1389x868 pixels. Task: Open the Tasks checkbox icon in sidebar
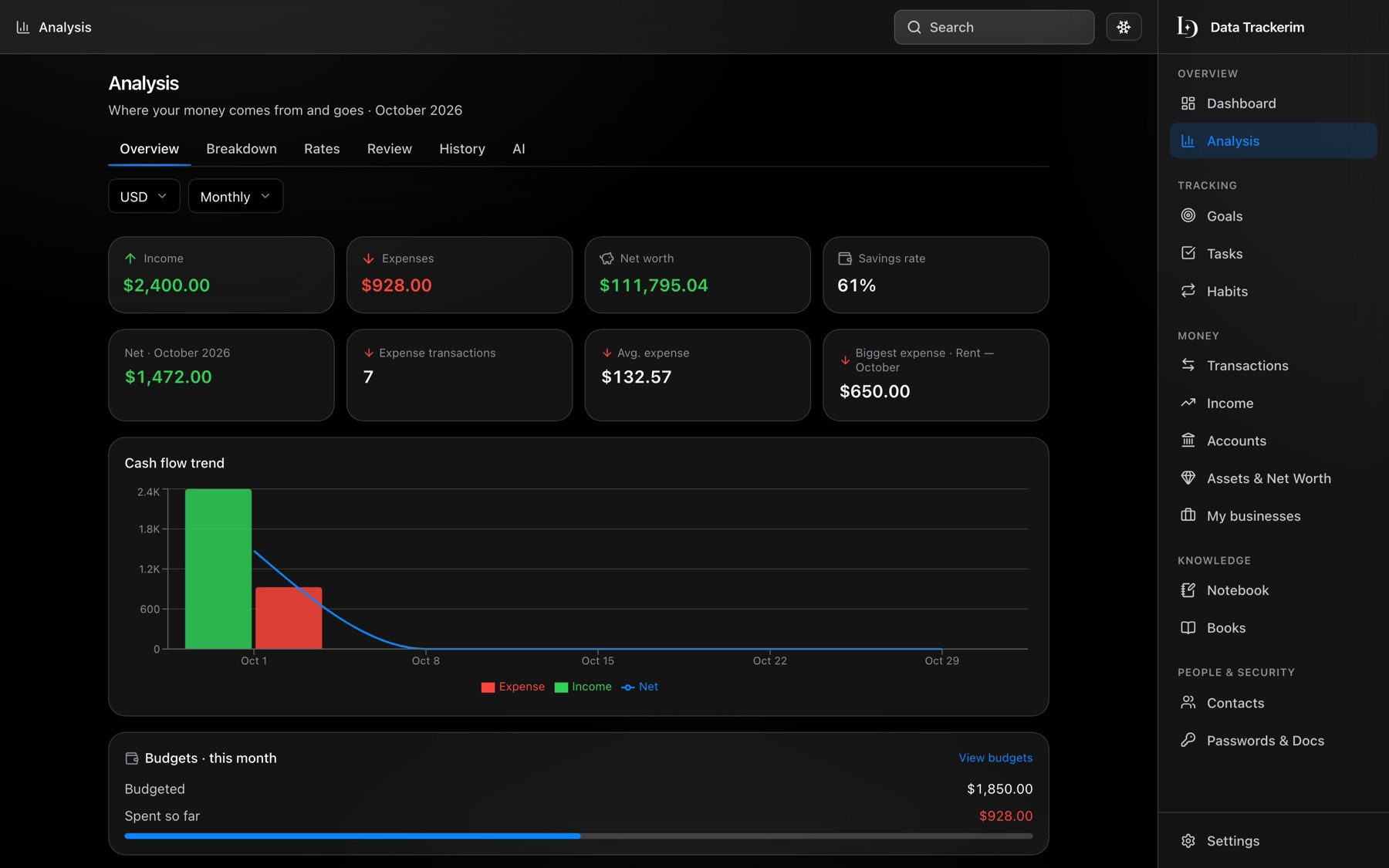[x=1188, y=253]
